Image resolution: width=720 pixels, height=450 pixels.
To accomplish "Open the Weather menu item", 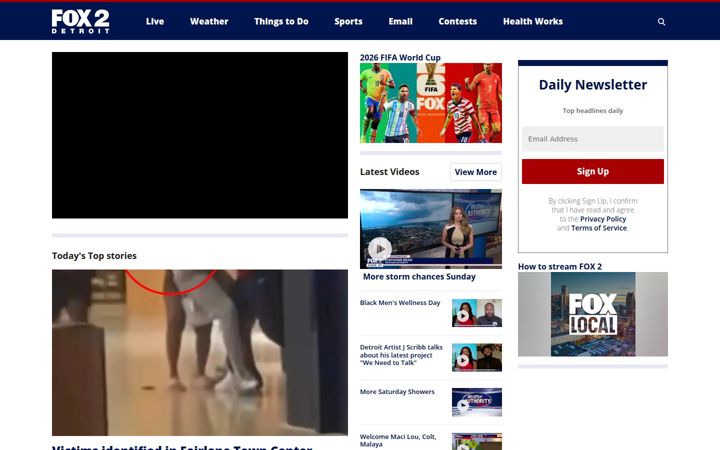I will [x=209, y=21].
